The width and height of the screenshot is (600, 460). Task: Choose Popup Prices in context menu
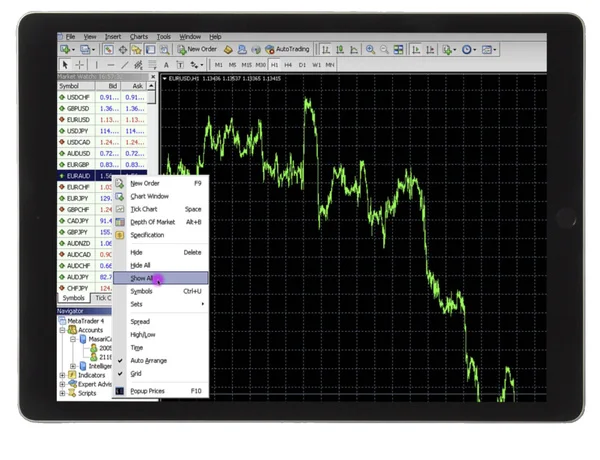(161, 391)
